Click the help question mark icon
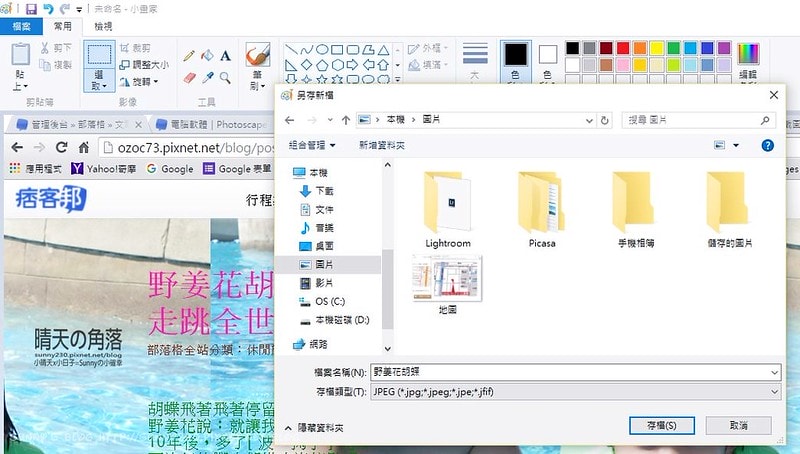The height and width of the screenshot is (454, 800). (767, 145)
